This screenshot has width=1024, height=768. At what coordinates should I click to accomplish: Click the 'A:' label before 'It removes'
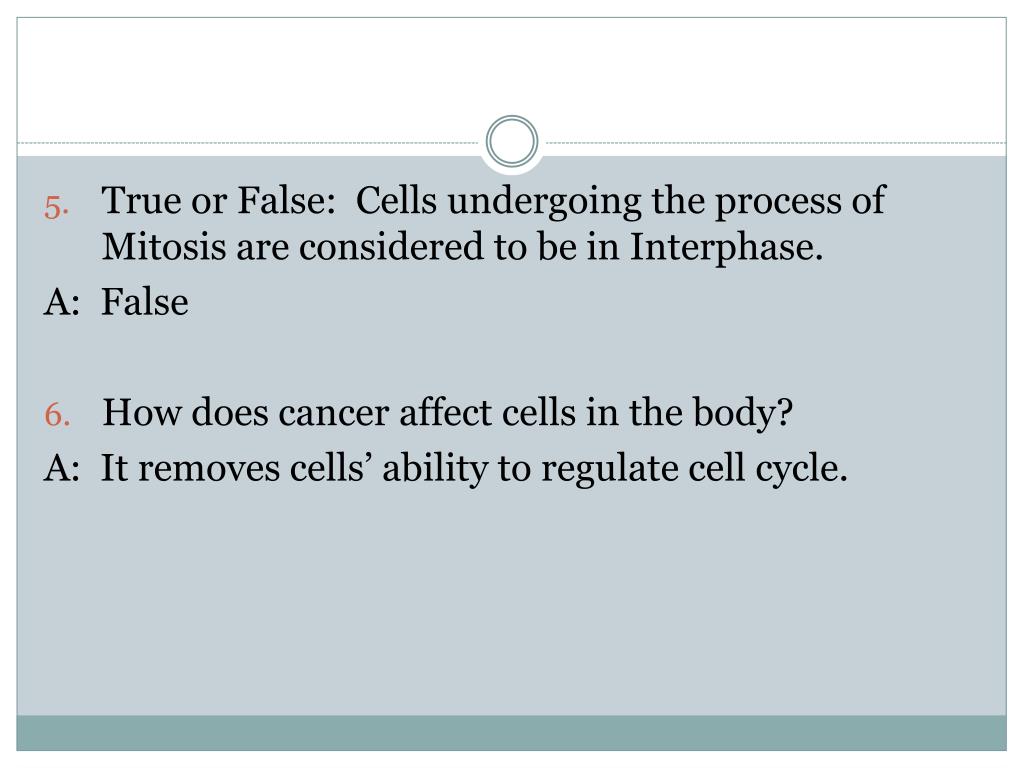tap(62, 468)
